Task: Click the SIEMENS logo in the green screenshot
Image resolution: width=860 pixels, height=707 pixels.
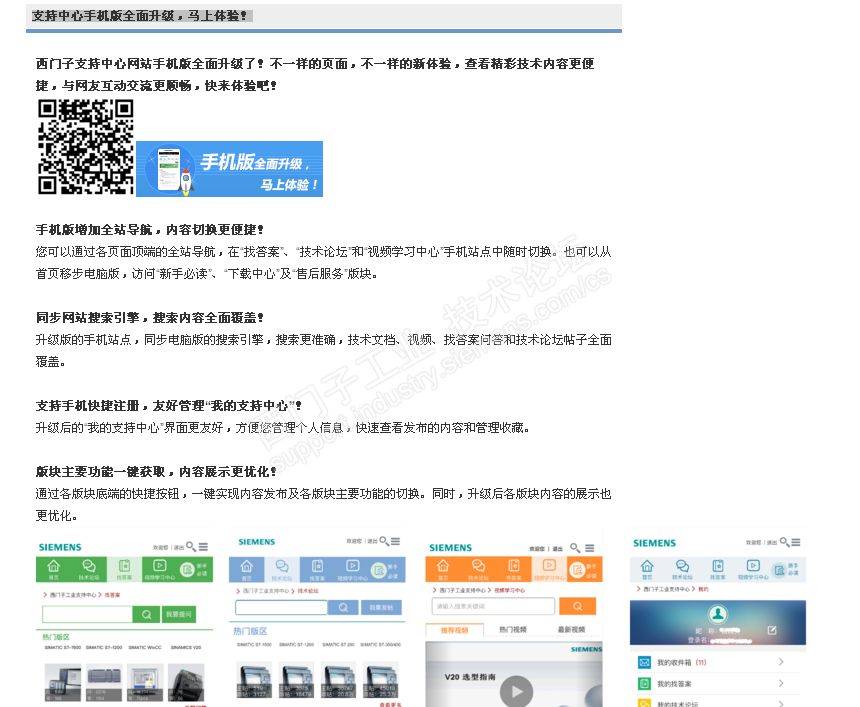Action: click(60, 547)
